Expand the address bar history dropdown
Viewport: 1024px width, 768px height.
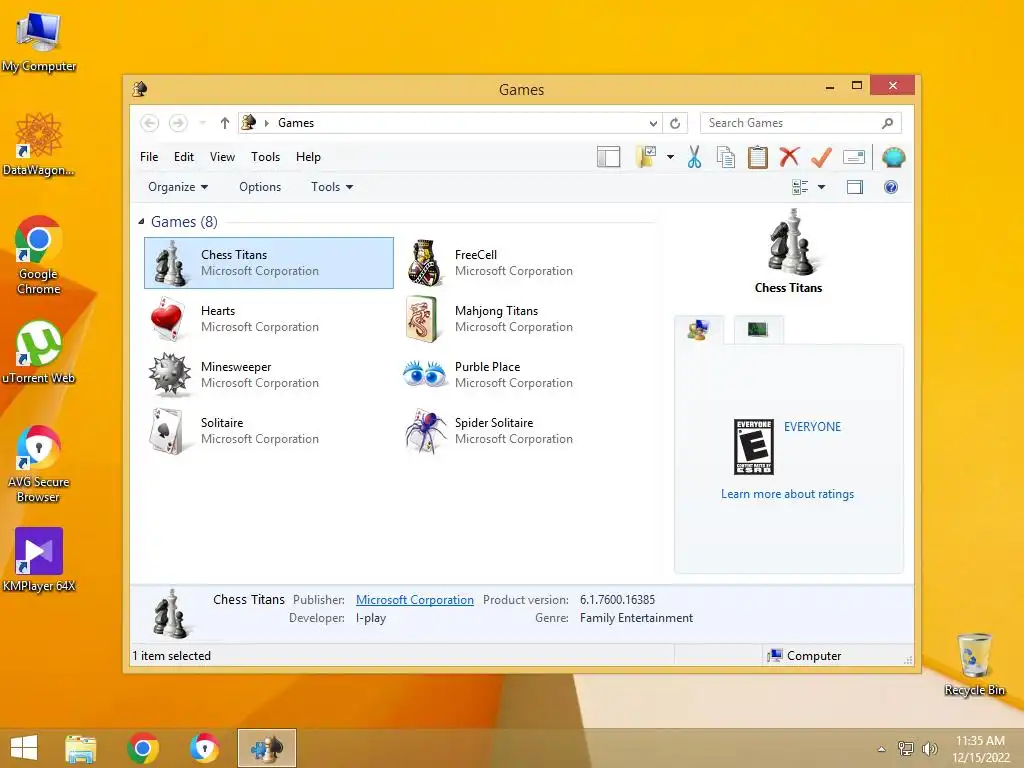pos(653,123)
